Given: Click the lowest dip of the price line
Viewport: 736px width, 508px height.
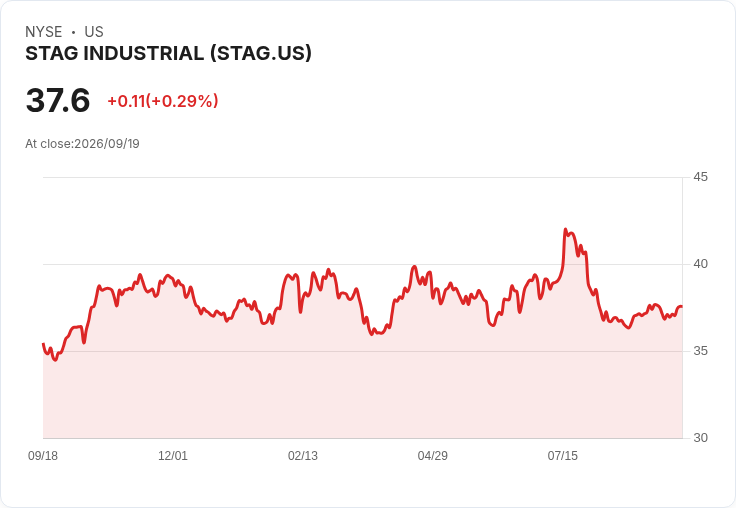Looking at the screenshot, I should [x=55, y=360].
